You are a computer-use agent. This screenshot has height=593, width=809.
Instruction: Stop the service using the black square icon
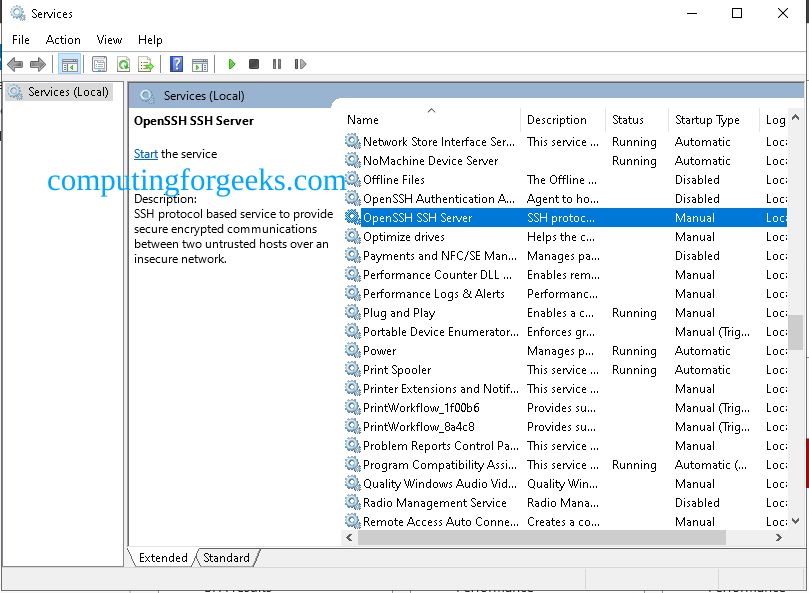click(254, 63)
